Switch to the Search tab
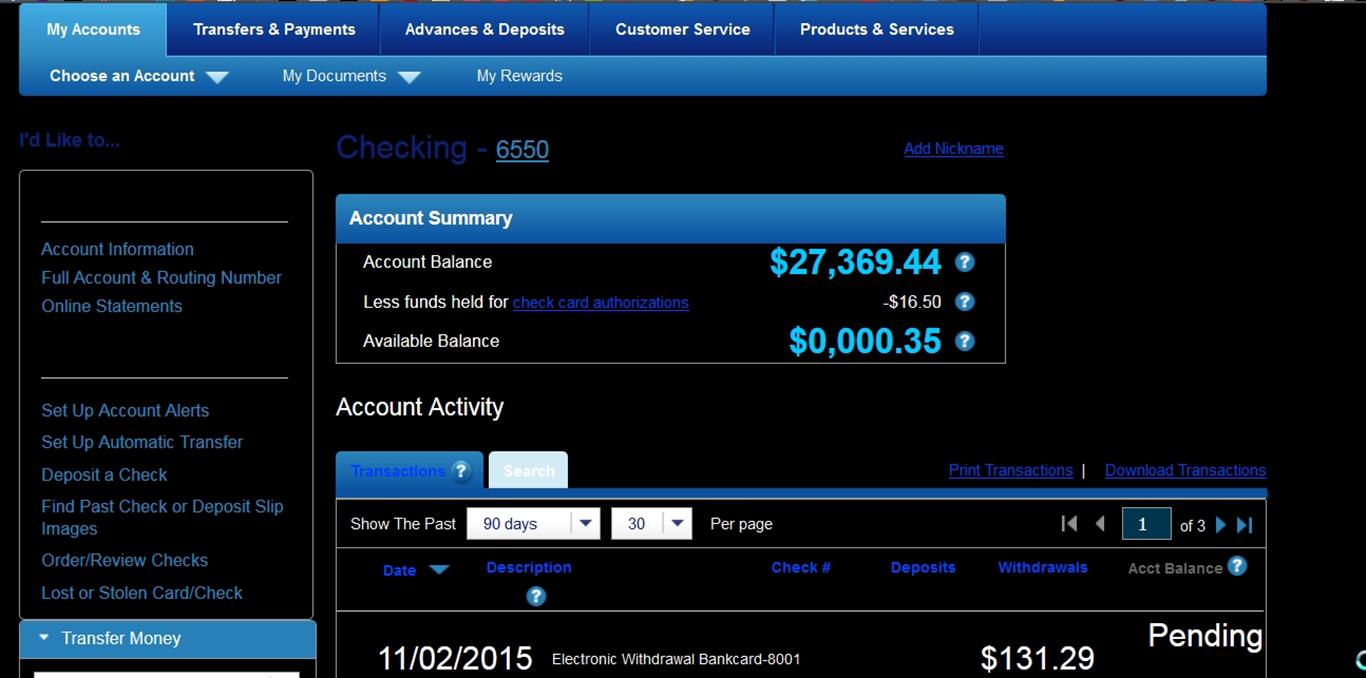 [x=528, y=470]
